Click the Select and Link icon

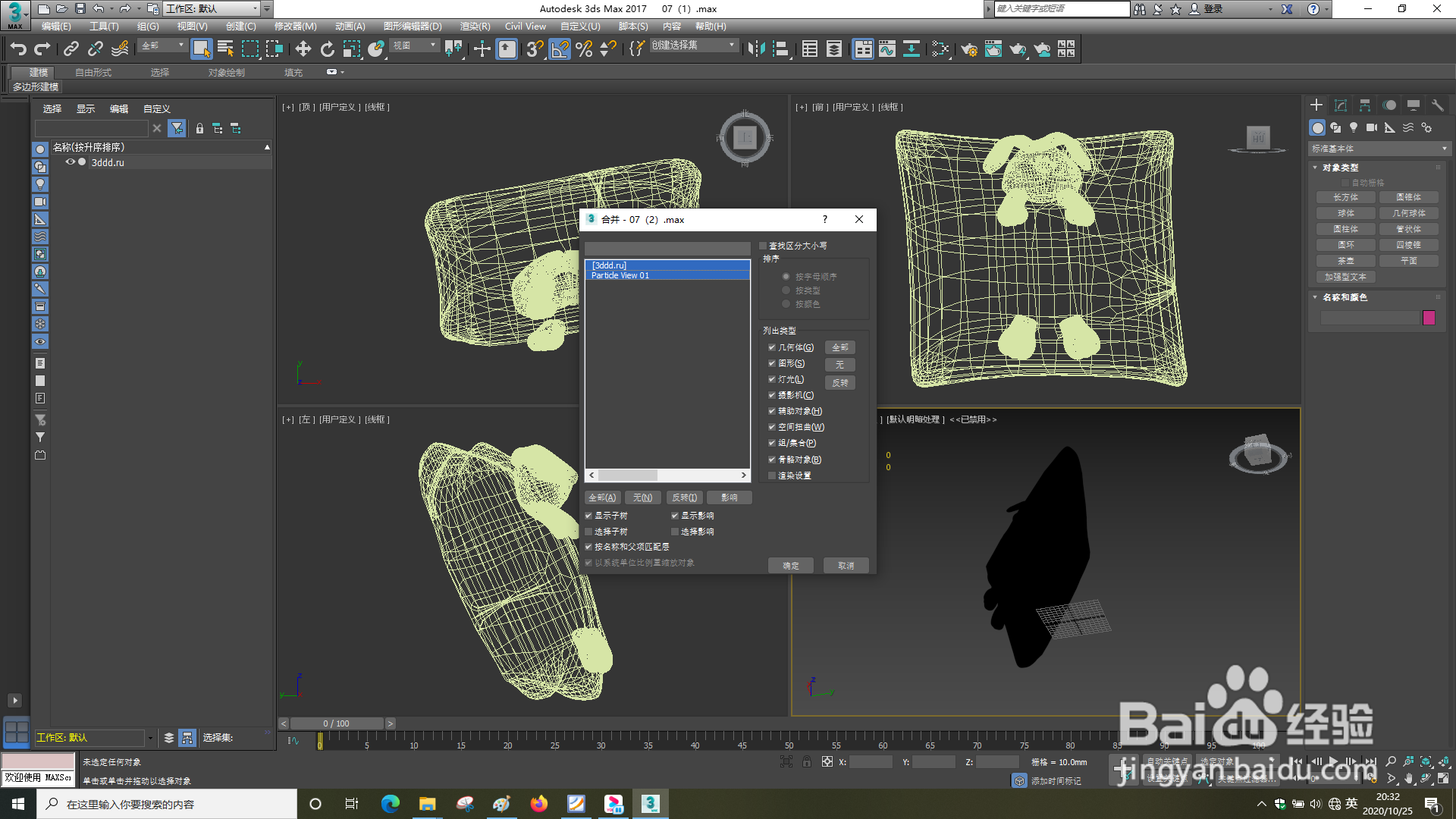click(71, 49)
